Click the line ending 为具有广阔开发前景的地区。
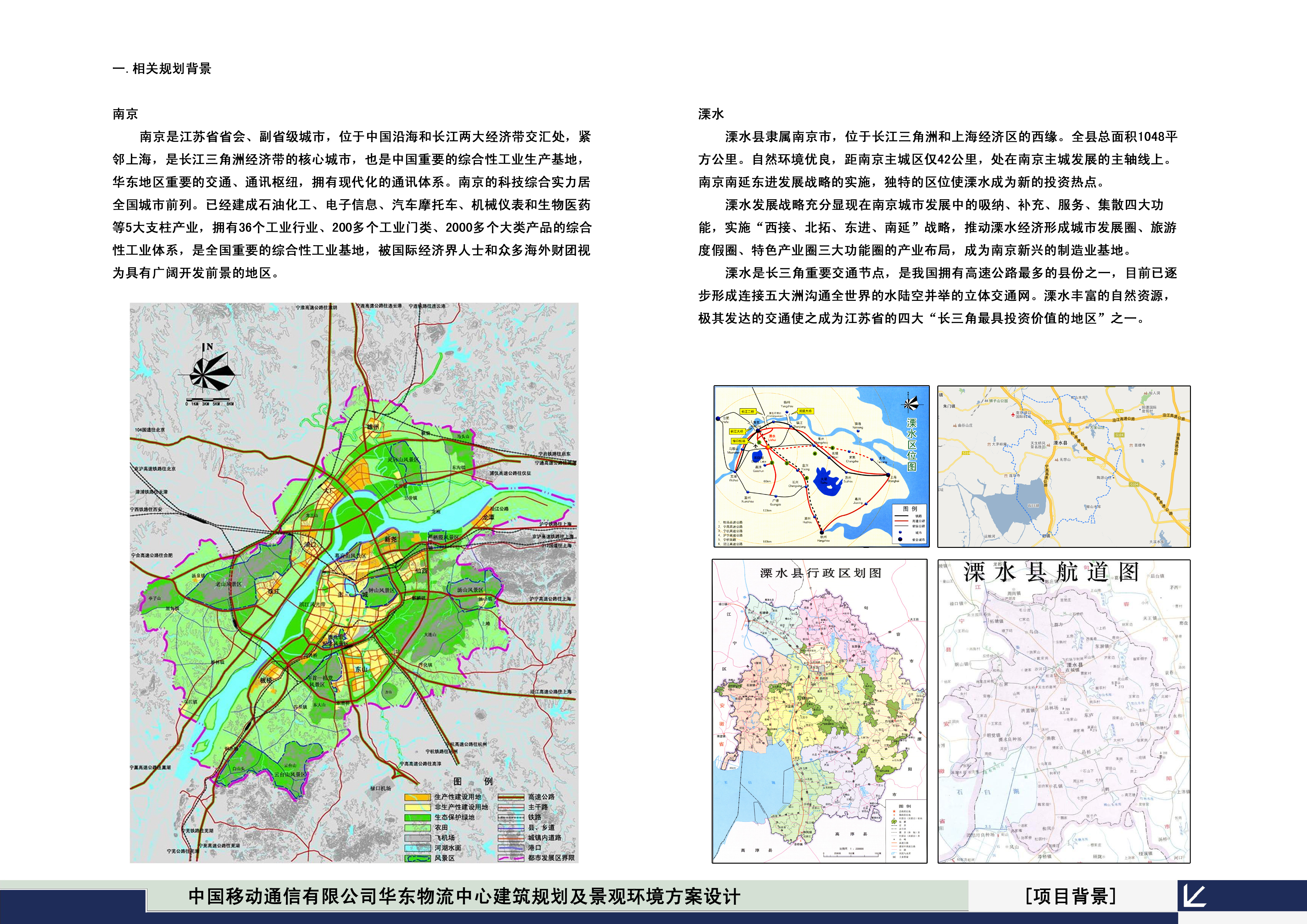1307x924 pixels. [196, 273]
